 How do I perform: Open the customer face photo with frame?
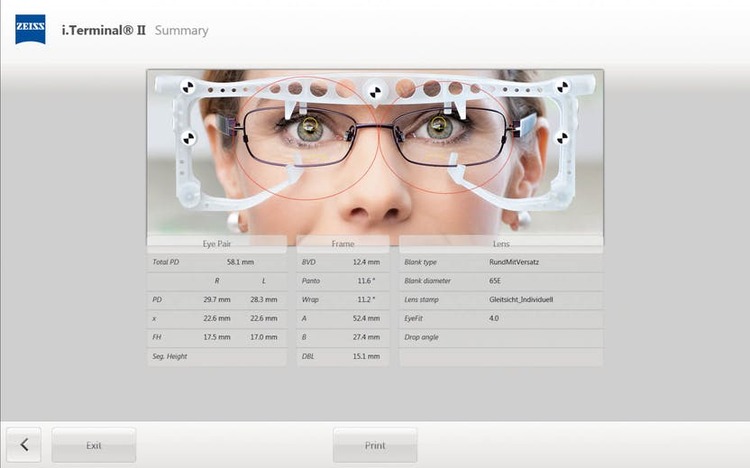[x=374, y=152]
